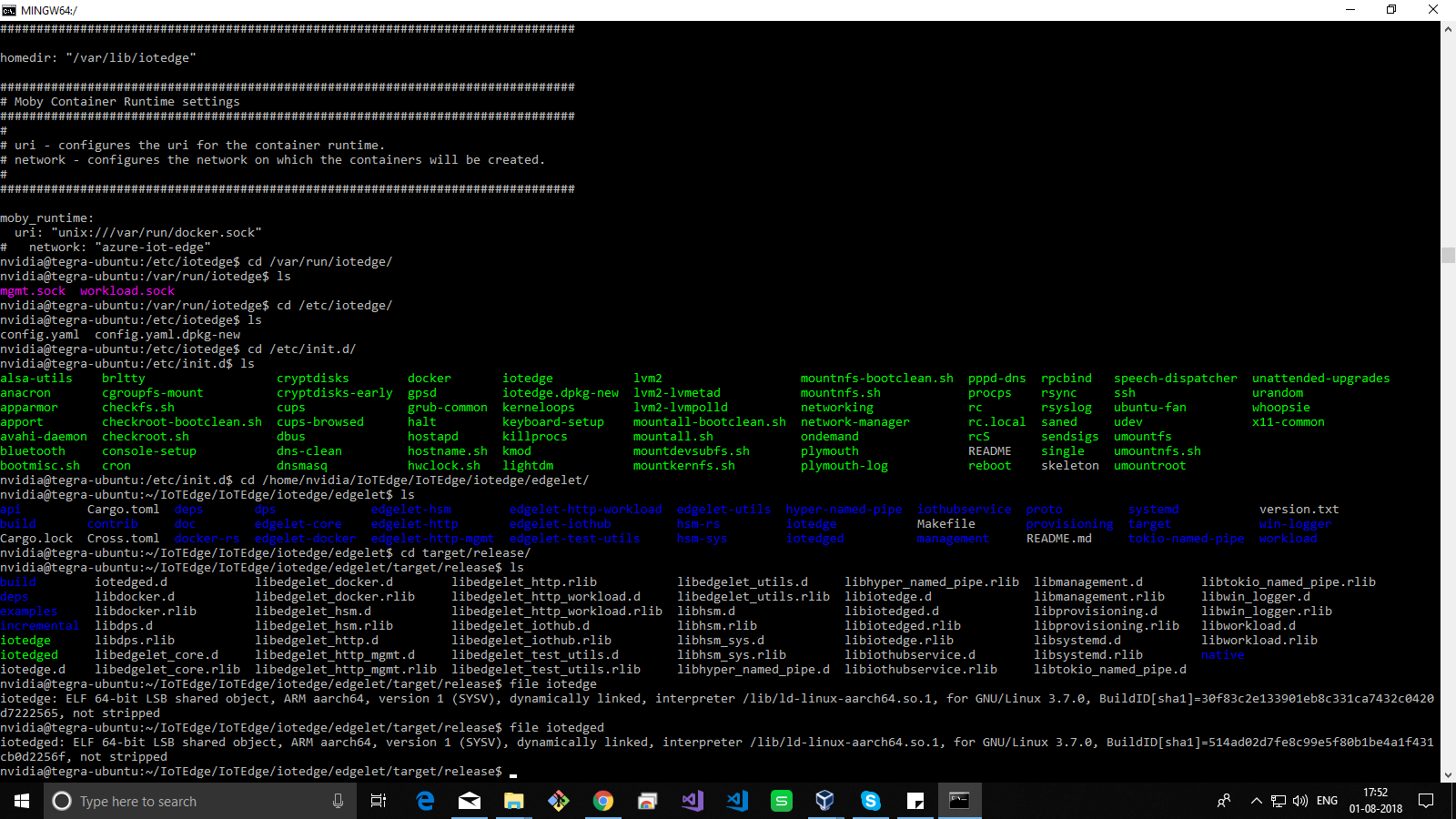The height and width of the screenshot is (819, 1456).
Task: Open VirtualBox from the taskbar
Action: click(824, 801)
